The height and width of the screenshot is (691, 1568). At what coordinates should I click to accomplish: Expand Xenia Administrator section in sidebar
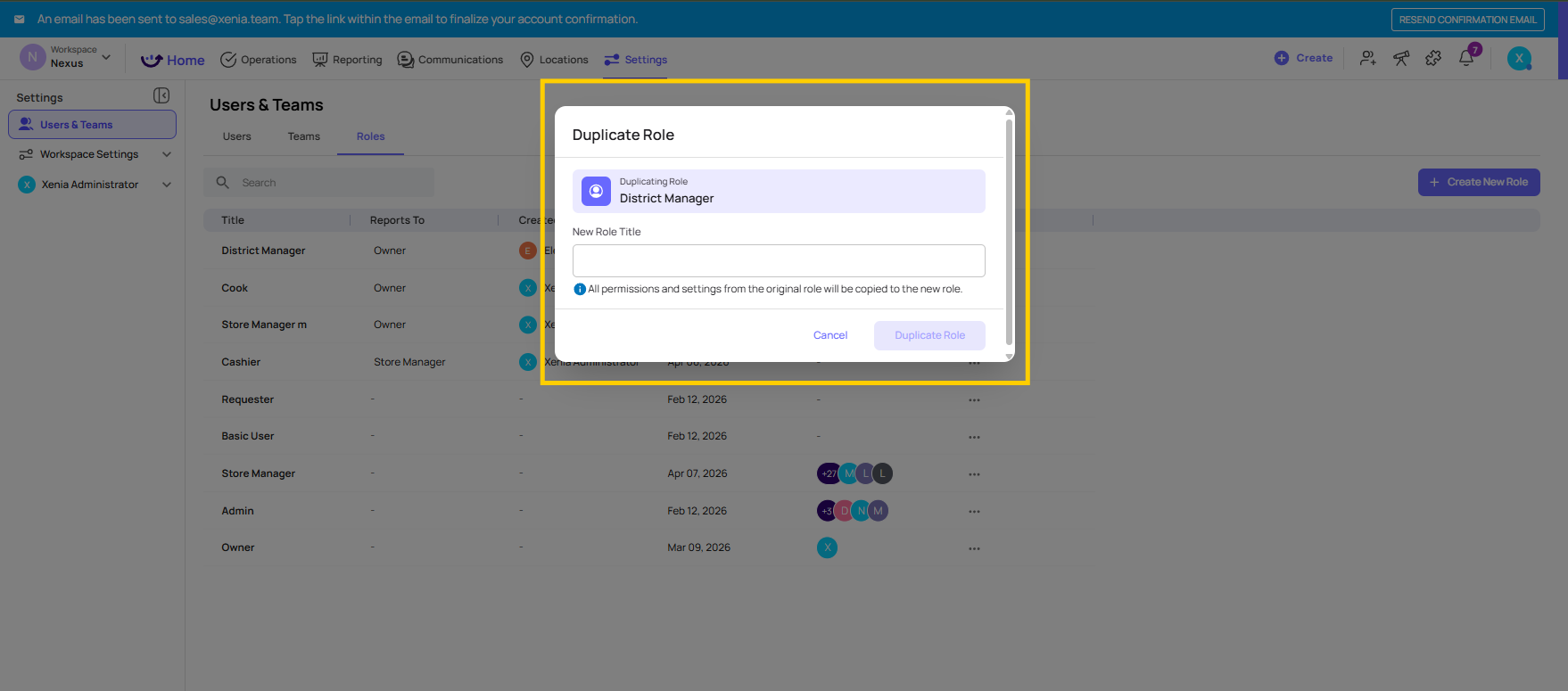tap(167, 185)
